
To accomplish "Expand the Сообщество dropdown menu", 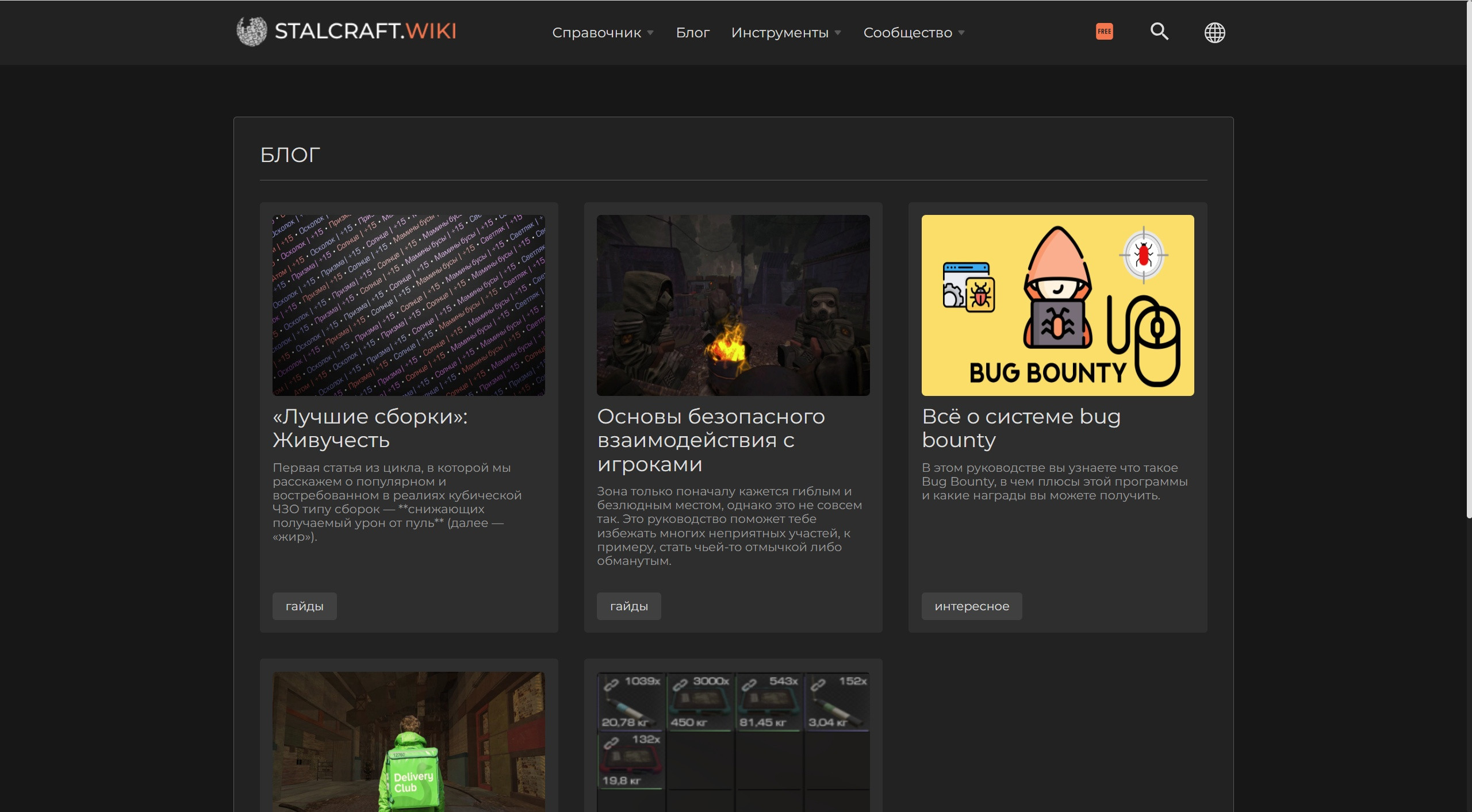I will coord(914,33).
